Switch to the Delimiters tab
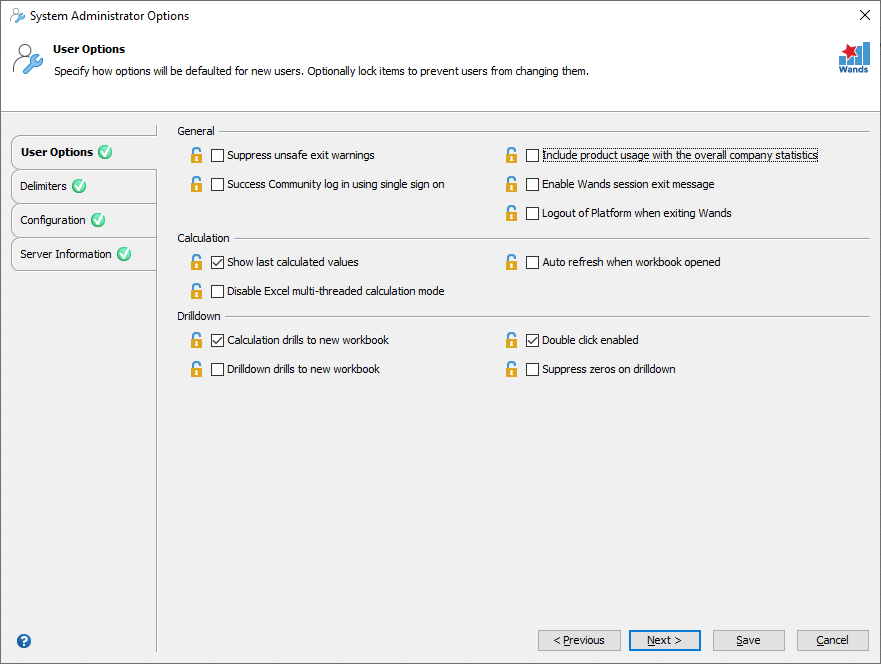The image size is (881, 664). 44,186
